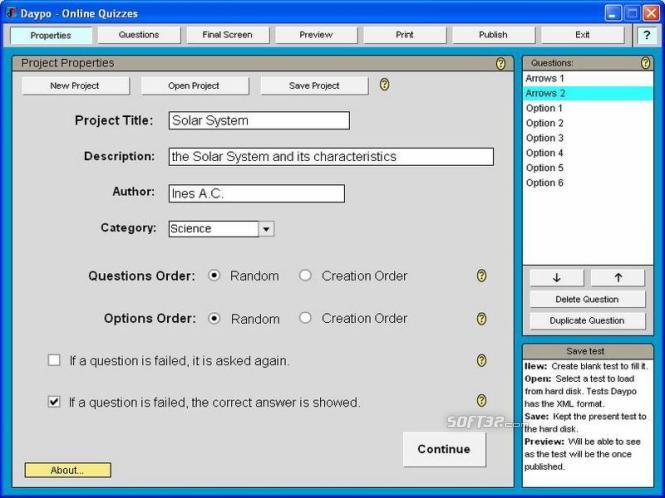Click the Daypo app icon in title bar

tap(11, 13)
